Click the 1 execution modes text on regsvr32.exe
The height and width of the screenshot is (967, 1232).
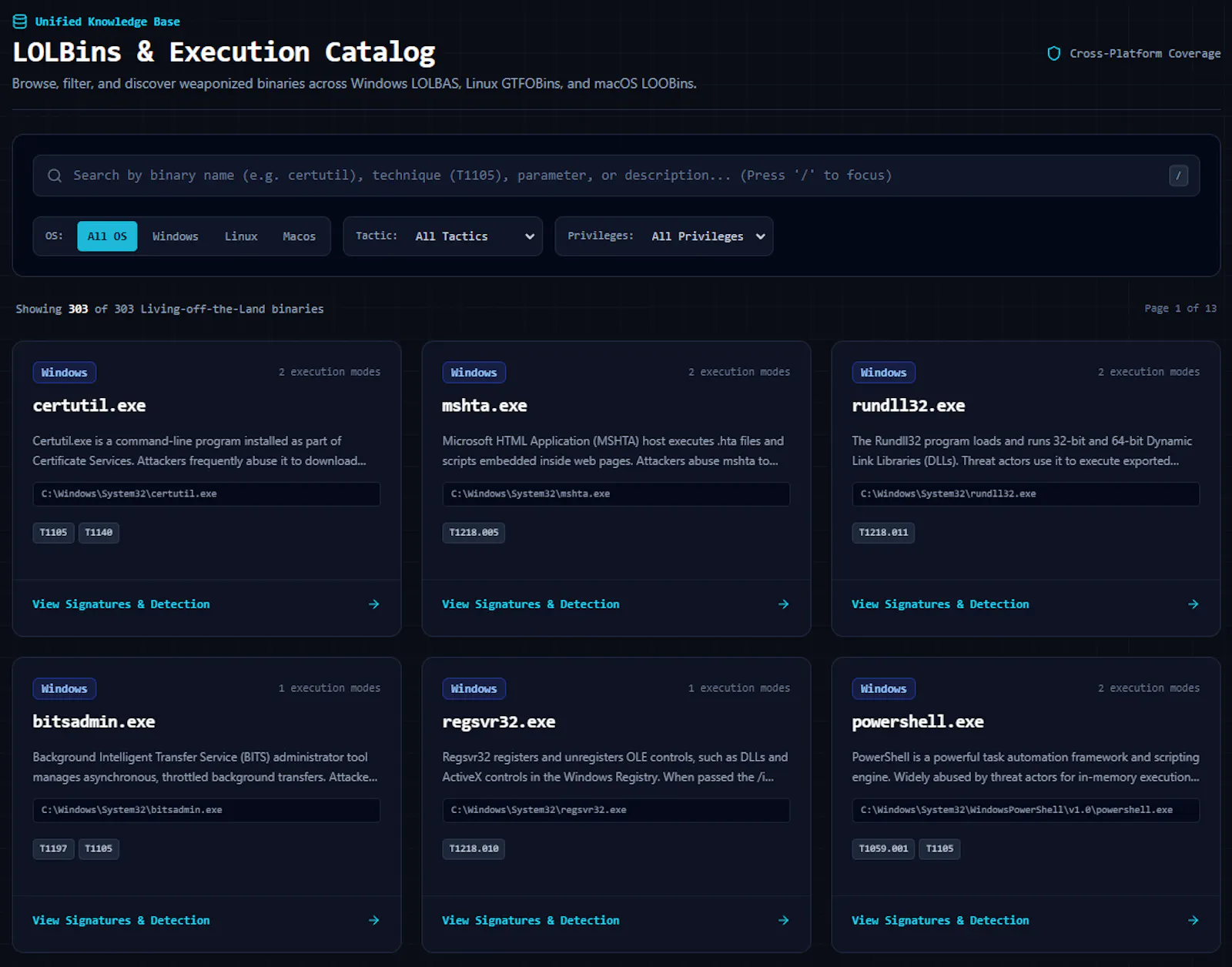pos(739,688)
